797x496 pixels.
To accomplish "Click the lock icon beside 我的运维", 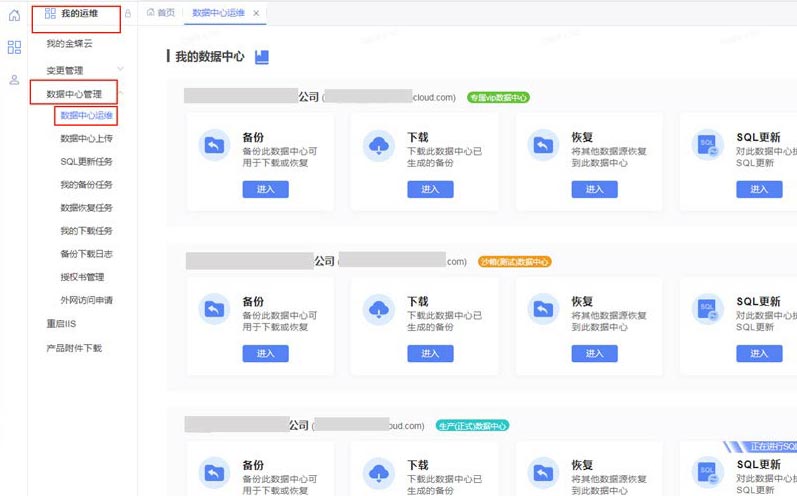I will [127, 13].
